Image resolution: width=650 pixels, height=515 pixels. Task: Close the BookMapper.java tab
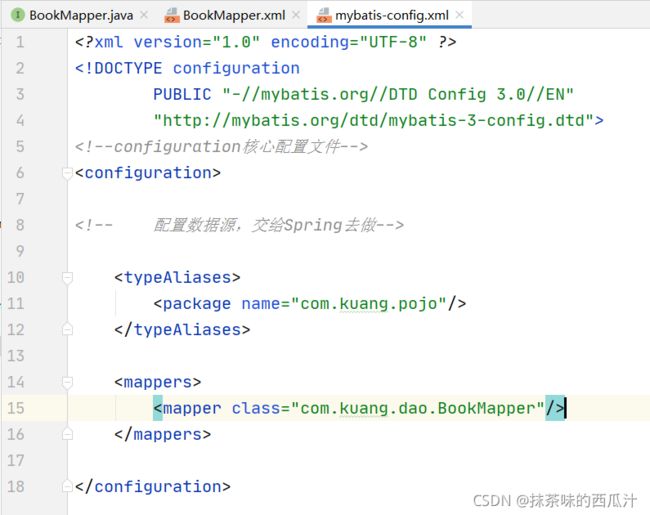[x=144, y=15]
